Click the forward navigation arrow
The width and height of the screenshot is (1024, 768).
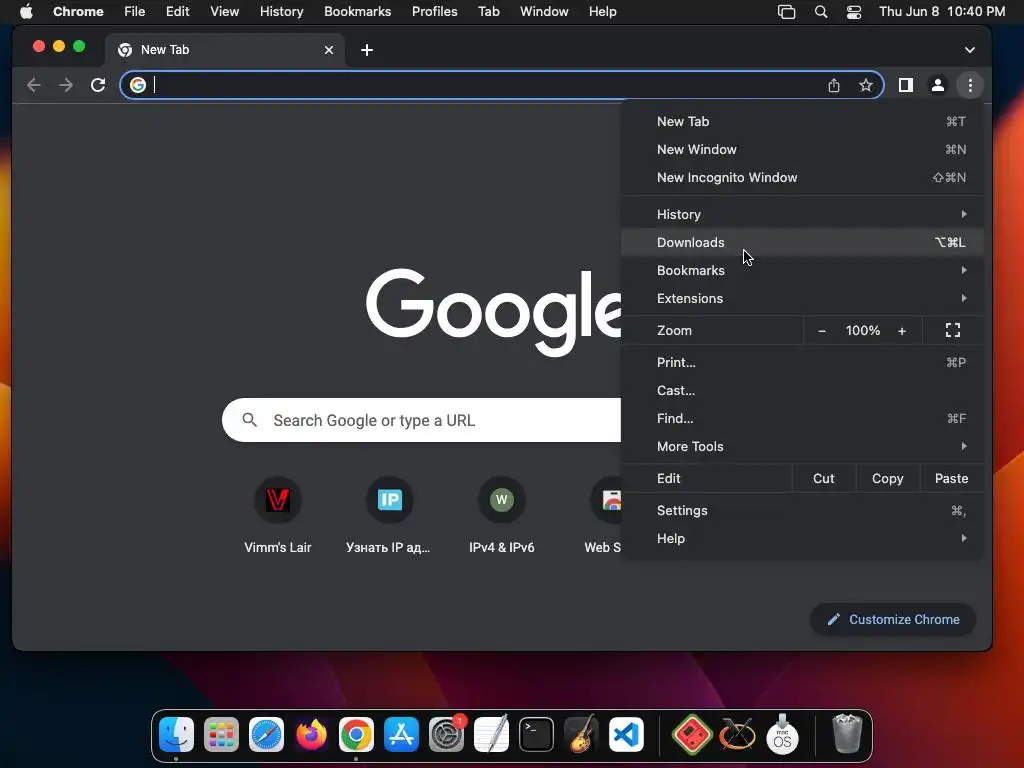coord(66,85)
